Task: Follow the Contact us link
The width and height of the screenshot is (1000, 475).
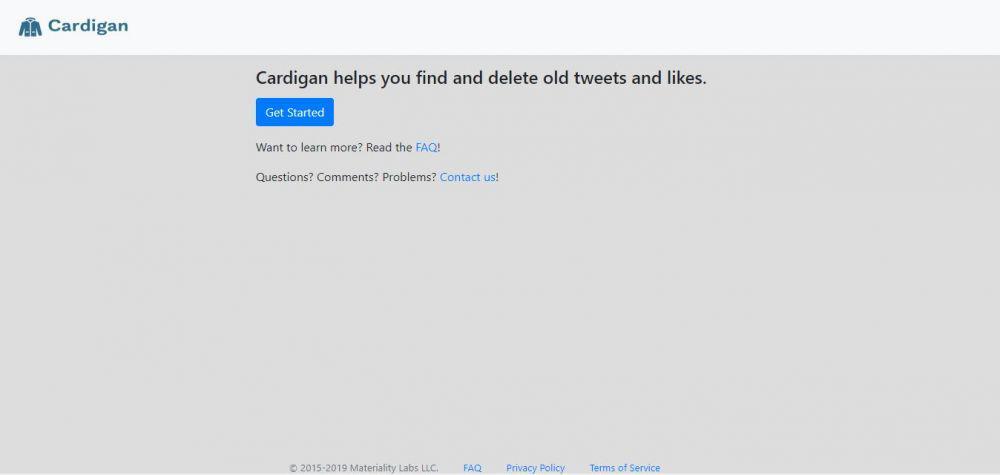Action: 467,177
